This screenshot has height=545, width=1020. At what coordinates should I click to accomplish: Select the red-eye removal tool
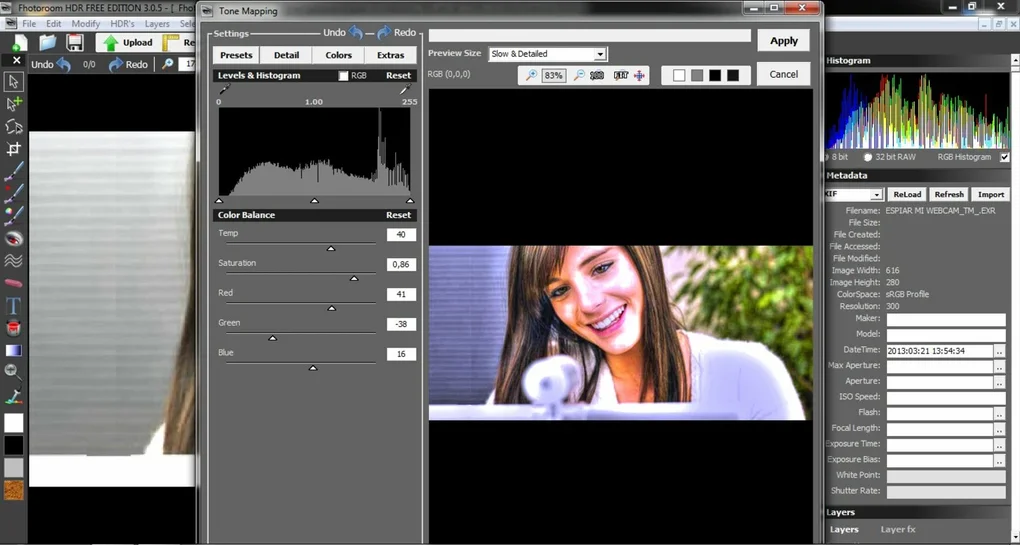click(x=14, y=239)
